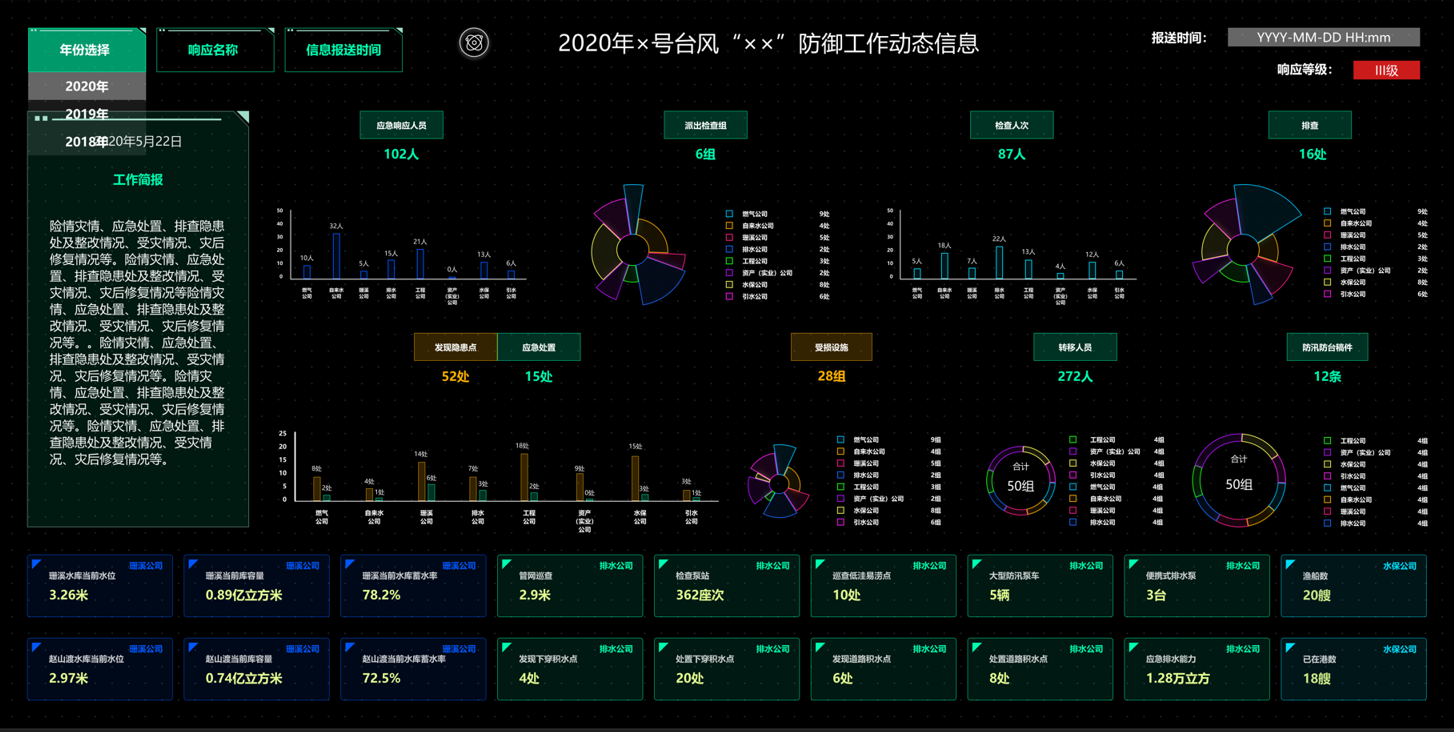This screenshot has height=732, width=1454.
Task: Expand the 响应名称 selector
Action: (214, 50)
